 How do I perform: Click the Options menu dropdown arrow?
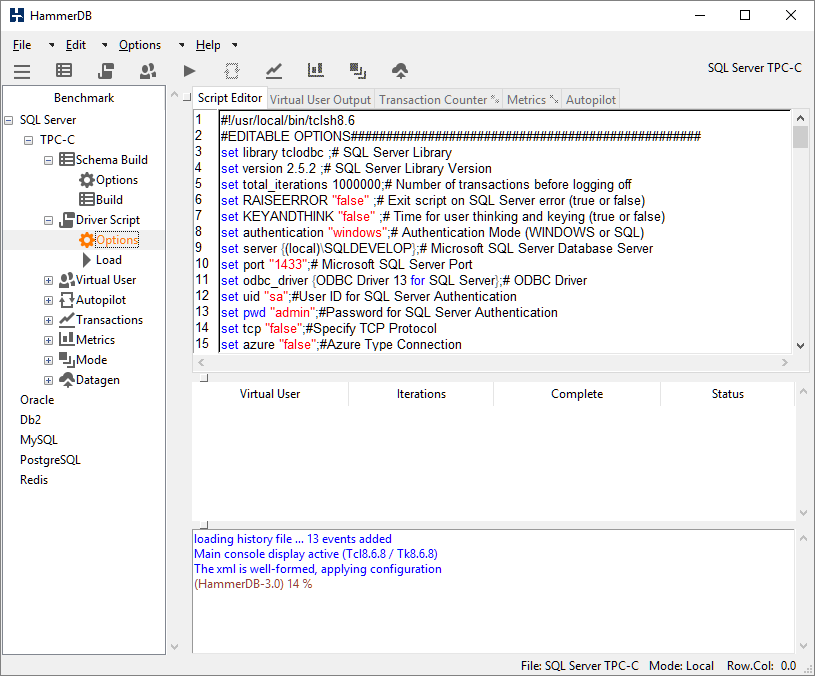coord(181,45)
